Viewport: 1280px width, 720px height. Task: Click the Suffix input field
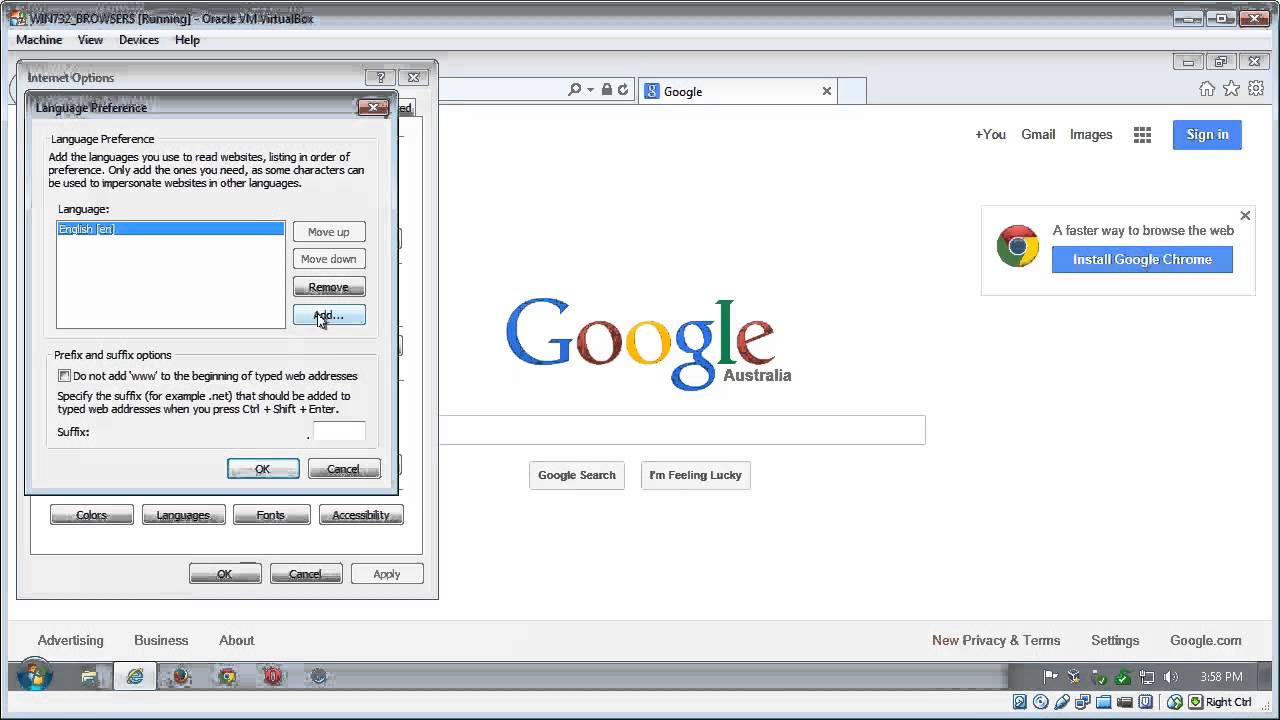coord(339,432)
